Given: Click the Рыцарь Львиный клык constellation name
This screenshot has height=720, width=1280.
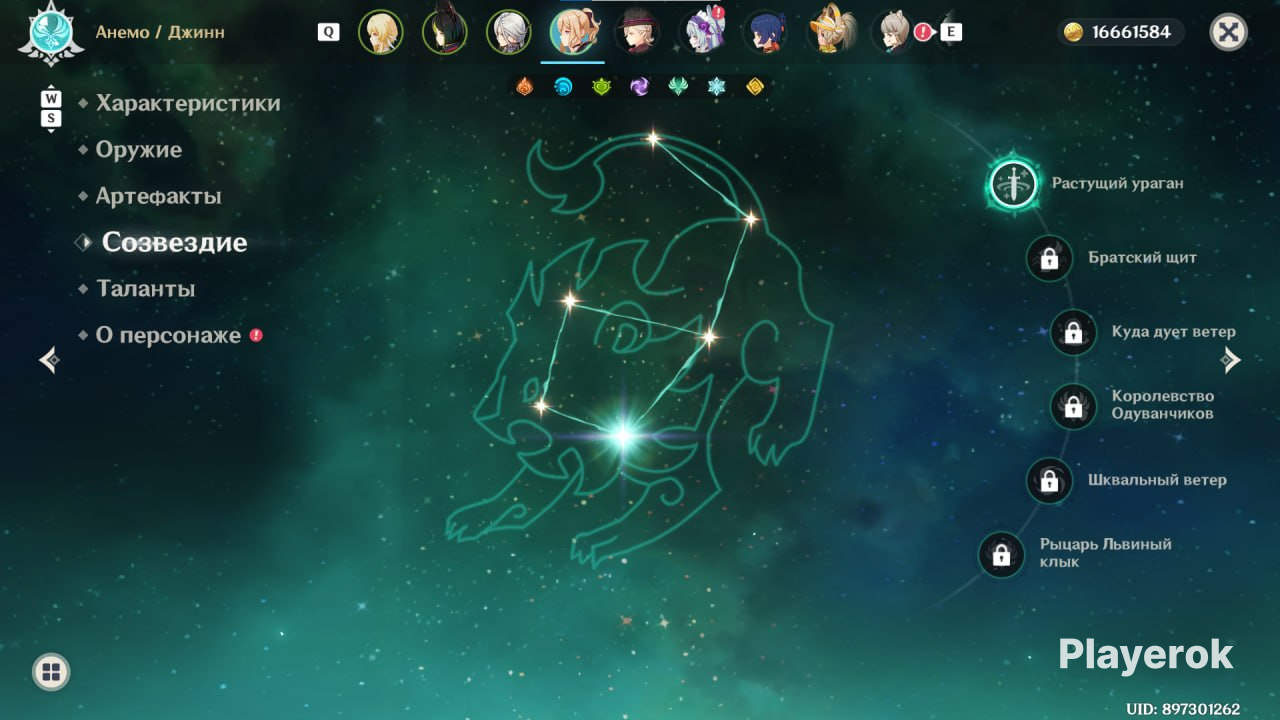Looking at the screenshot, I should [1106, 553].
